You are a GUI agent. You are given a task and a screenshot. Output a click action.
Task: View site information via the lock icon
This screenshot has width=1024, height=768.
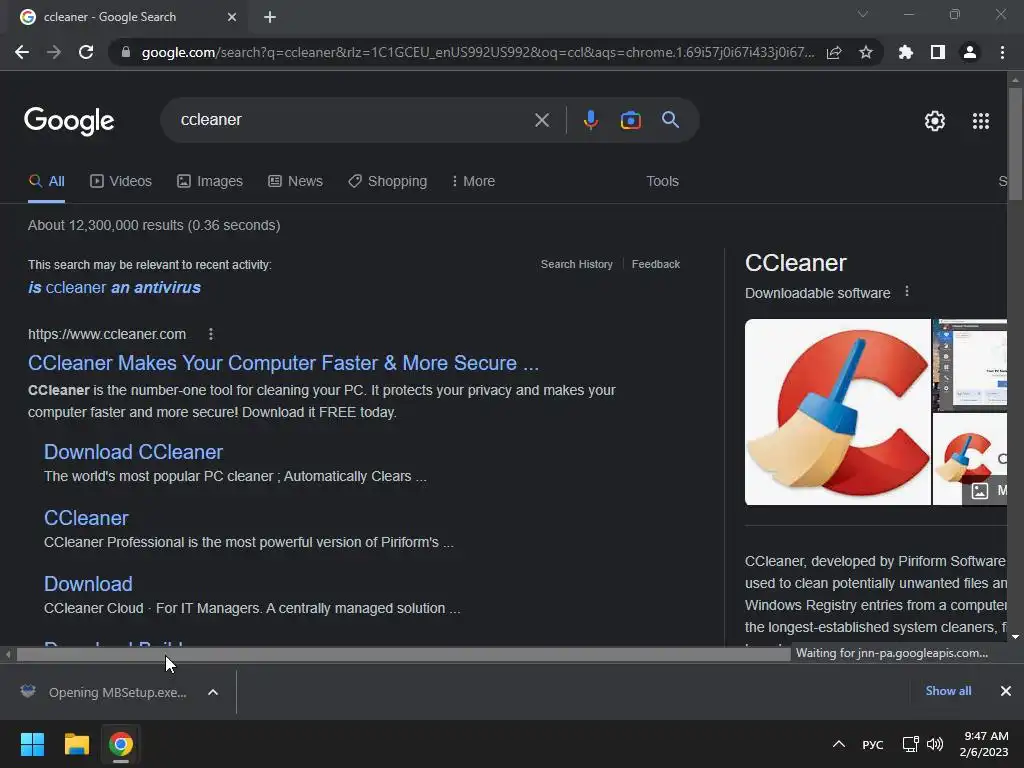(x=125, y=52)
